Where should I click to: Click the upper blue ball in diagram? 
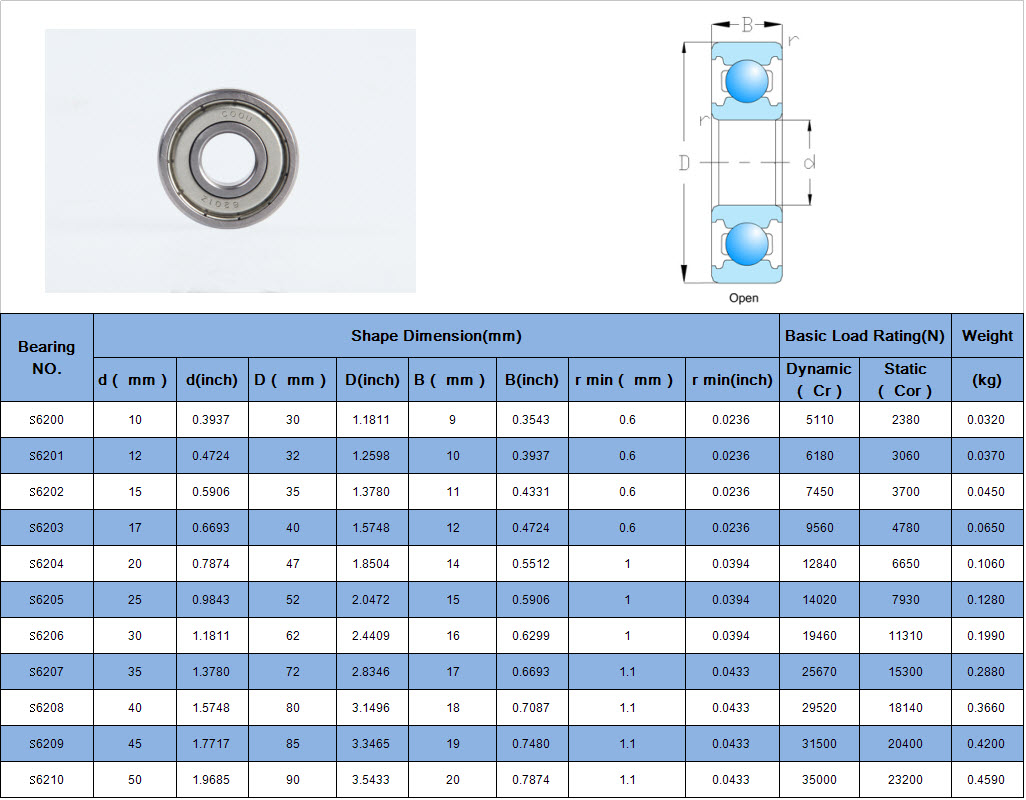point(746,81)
